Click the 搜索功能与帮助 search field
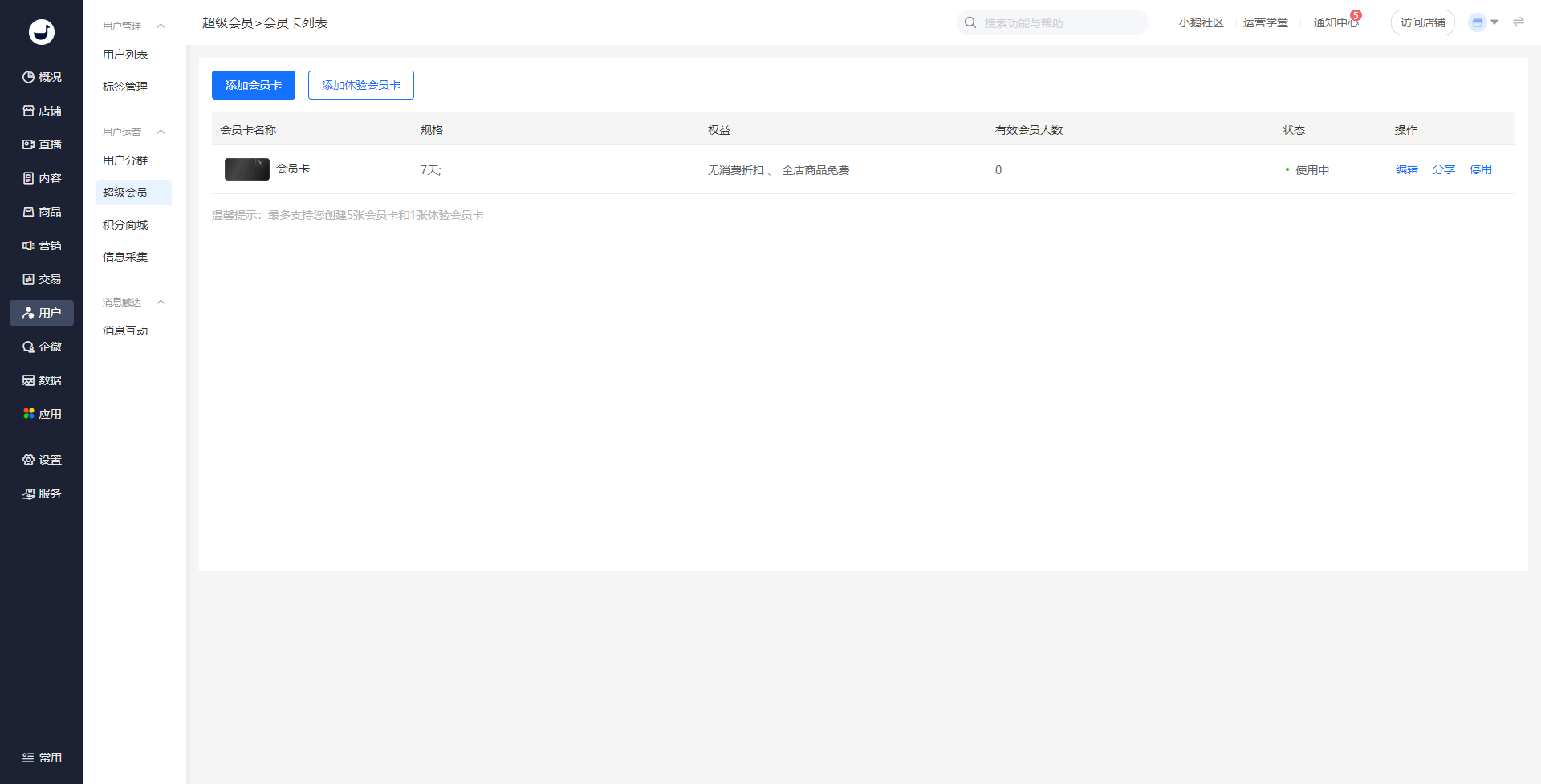 coord(1059,23)
